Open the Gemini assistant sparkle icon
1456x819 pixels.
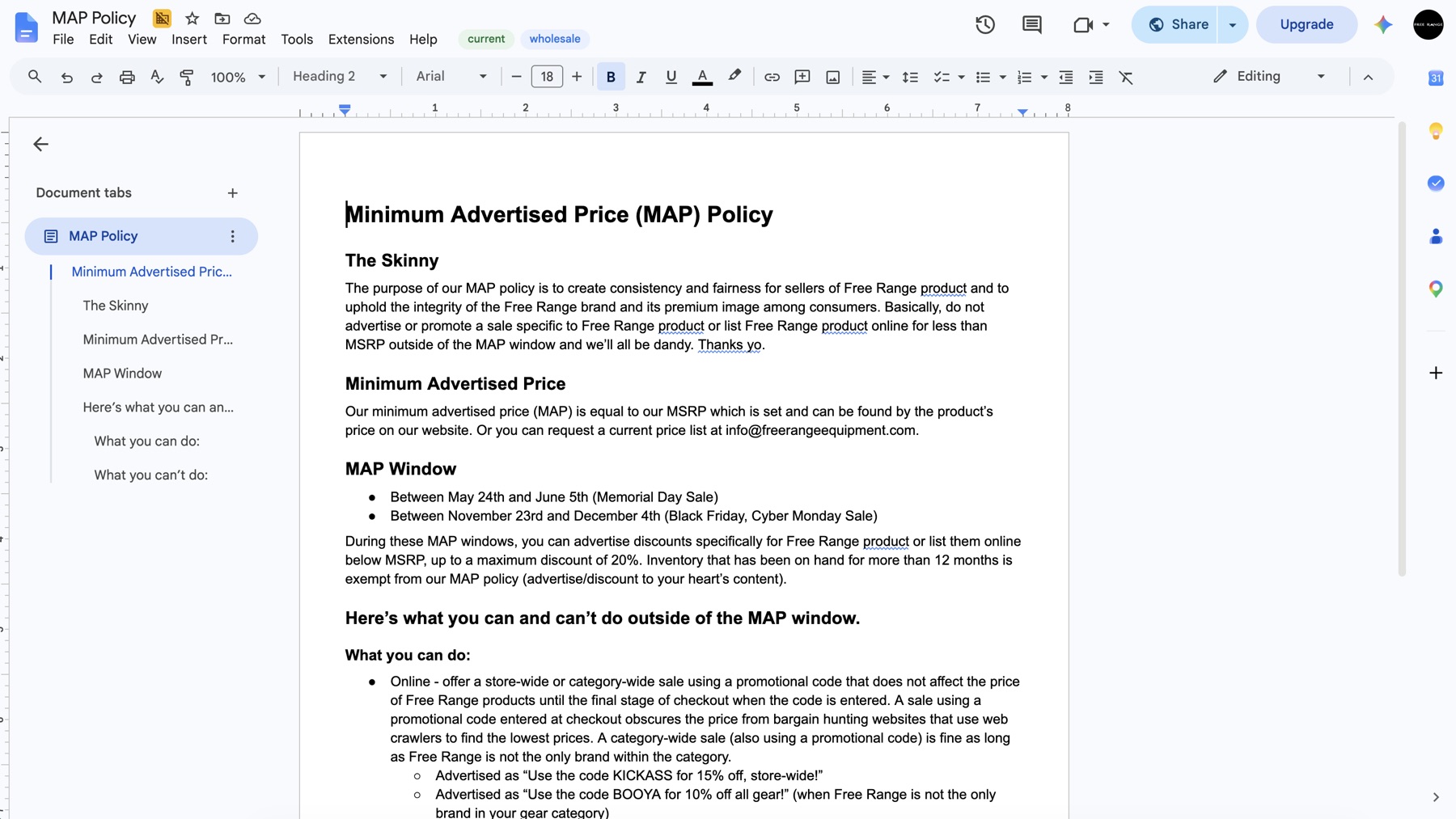[x=1383, y=24]
